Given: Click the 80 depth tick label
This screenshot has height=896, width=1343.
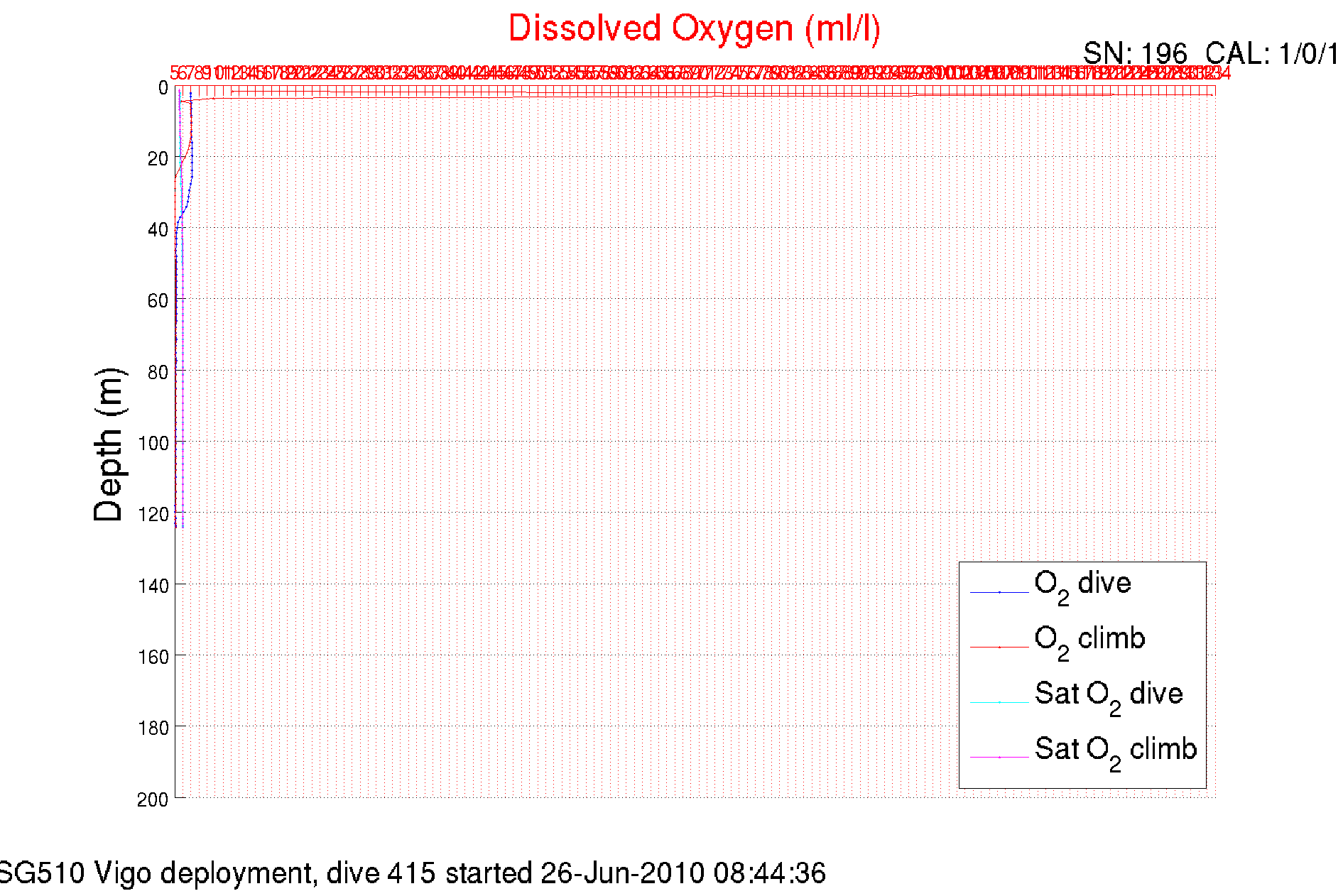Looking at the screenshot, I should click(158, 372).
